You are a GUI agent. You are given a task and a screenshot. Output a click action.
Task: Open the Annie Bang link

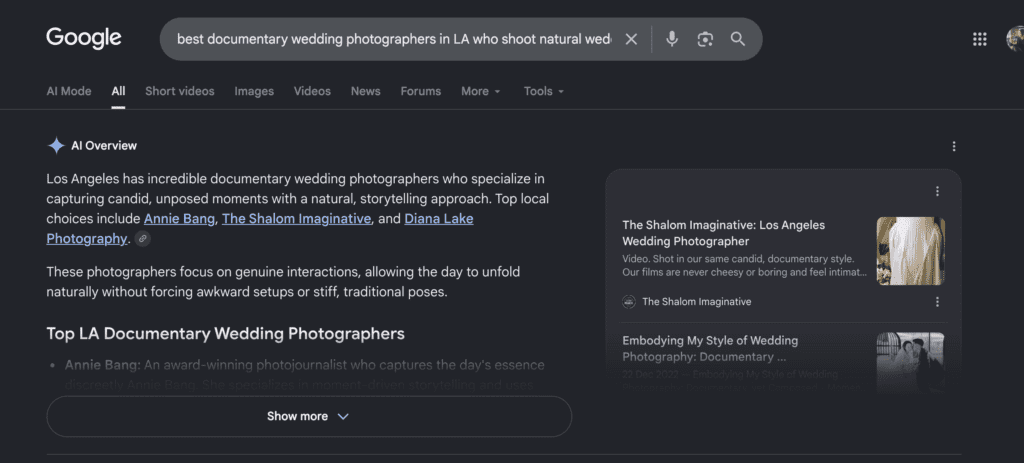tap(179, 219)
